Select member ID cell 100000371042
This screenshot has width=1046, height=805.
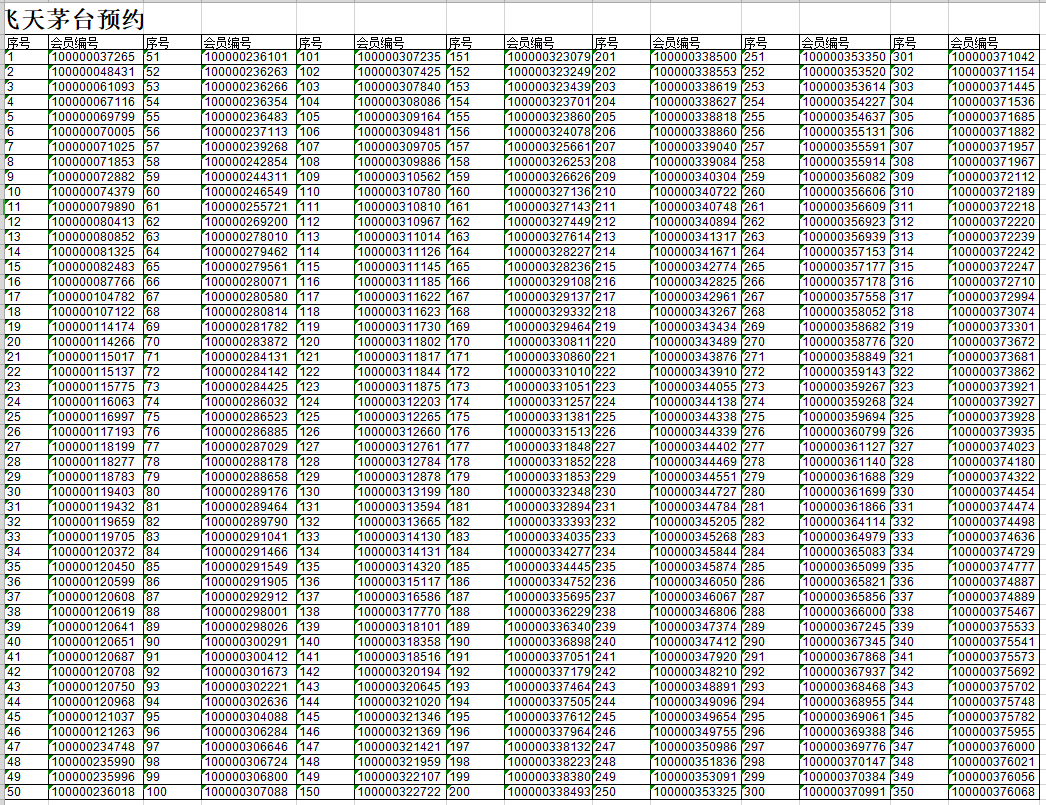coord(993,57)
